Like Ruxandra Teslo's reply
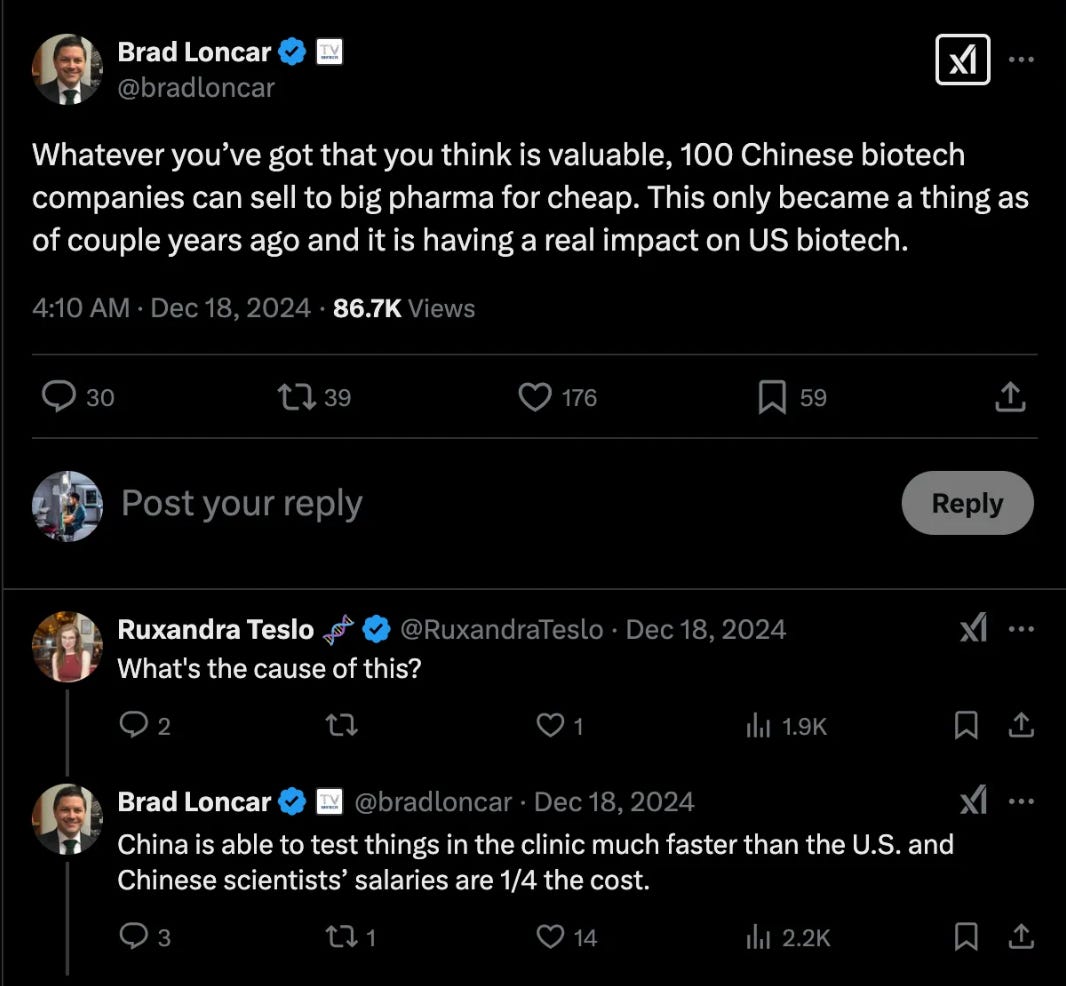Image resolution: width=1066 pixels, height=986 pixels. pos(550,726)
